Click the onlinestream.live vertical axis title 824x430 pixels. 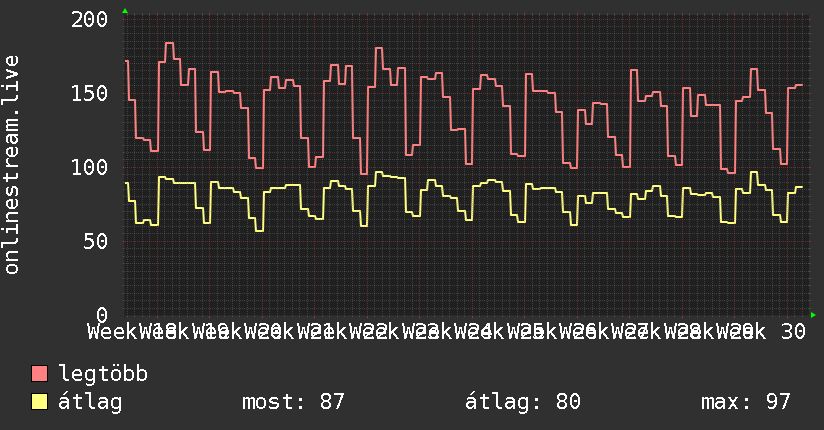pos(11,165)
